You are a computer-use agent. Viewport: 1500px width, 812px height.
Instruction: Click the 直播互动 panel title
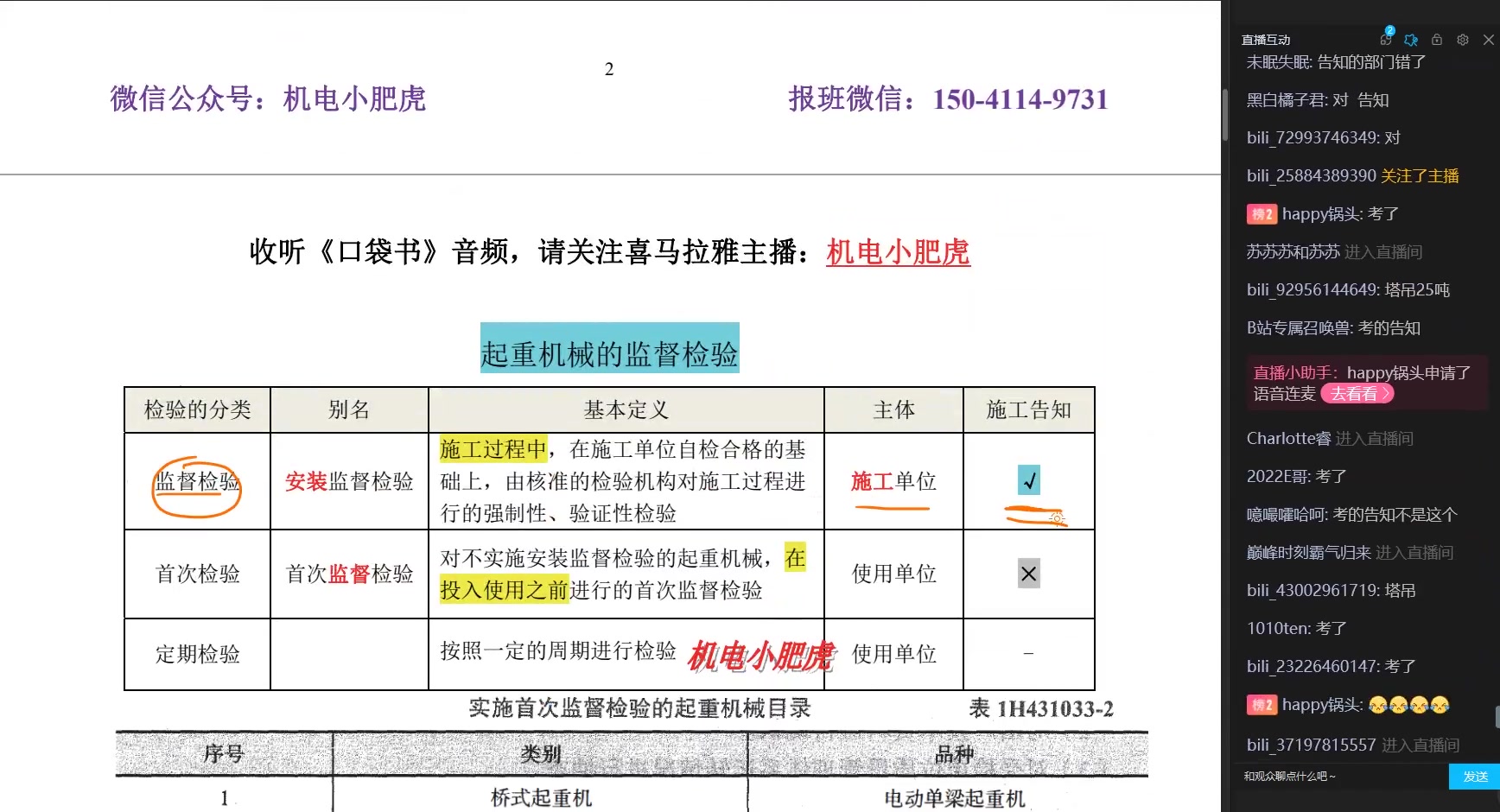tap(1265, 40)
